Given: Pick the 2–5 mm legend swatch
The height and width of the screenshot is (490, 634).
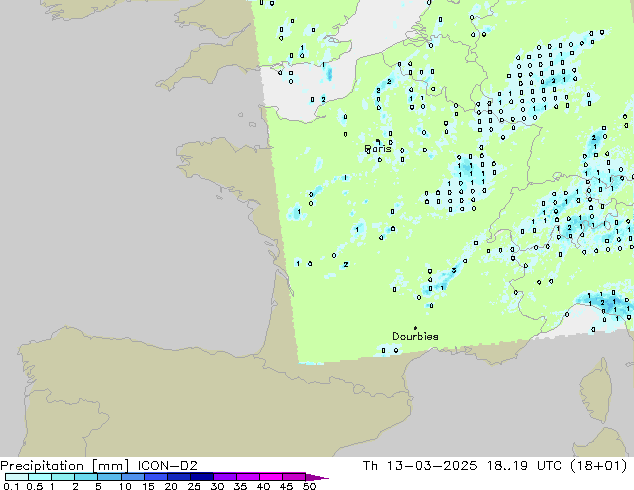Looking at the screenshot, I should coord(86,477).
